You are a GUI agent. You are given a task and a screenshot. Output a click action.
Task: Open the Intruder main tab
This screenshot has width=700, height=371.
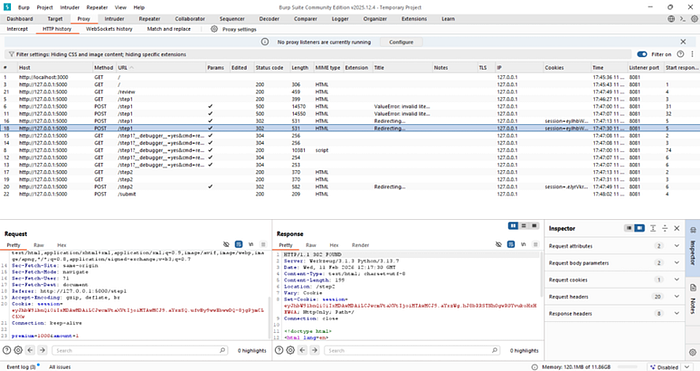click(114, 19)
